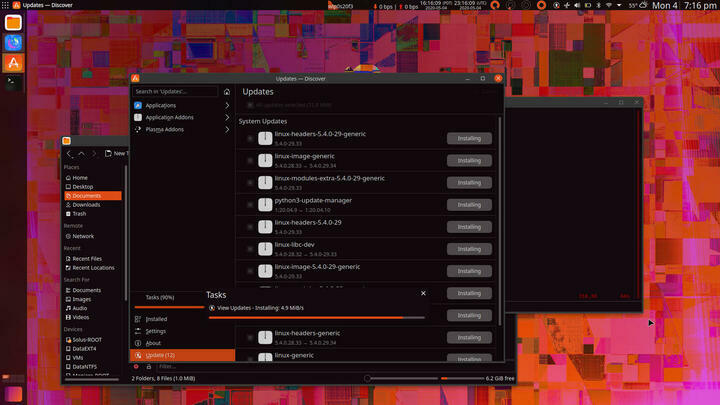Click the volume icon in the system tray

[x=577, y=5]
